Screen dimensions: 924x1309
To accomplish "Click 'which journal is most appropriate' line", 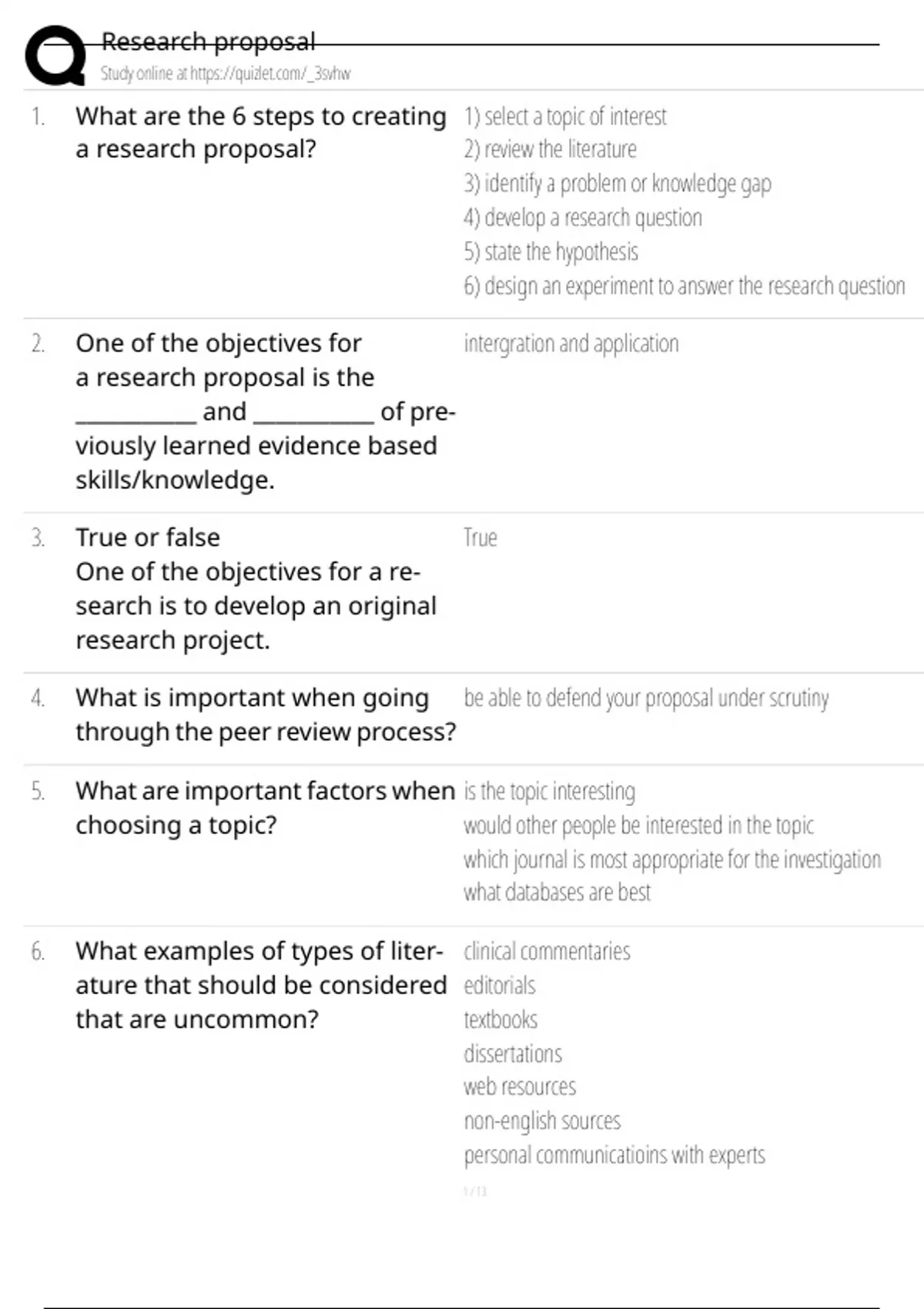I will (x=671, y=859).
